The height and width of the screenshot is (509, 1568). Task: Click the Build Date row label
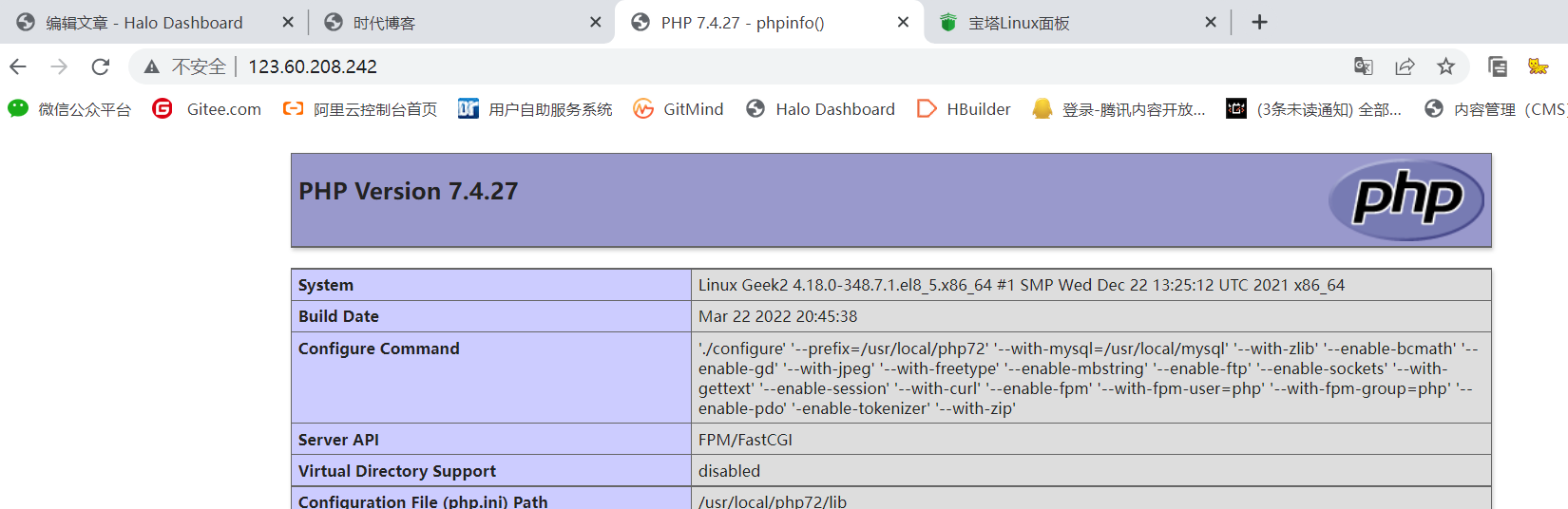[x=338, y=316]
